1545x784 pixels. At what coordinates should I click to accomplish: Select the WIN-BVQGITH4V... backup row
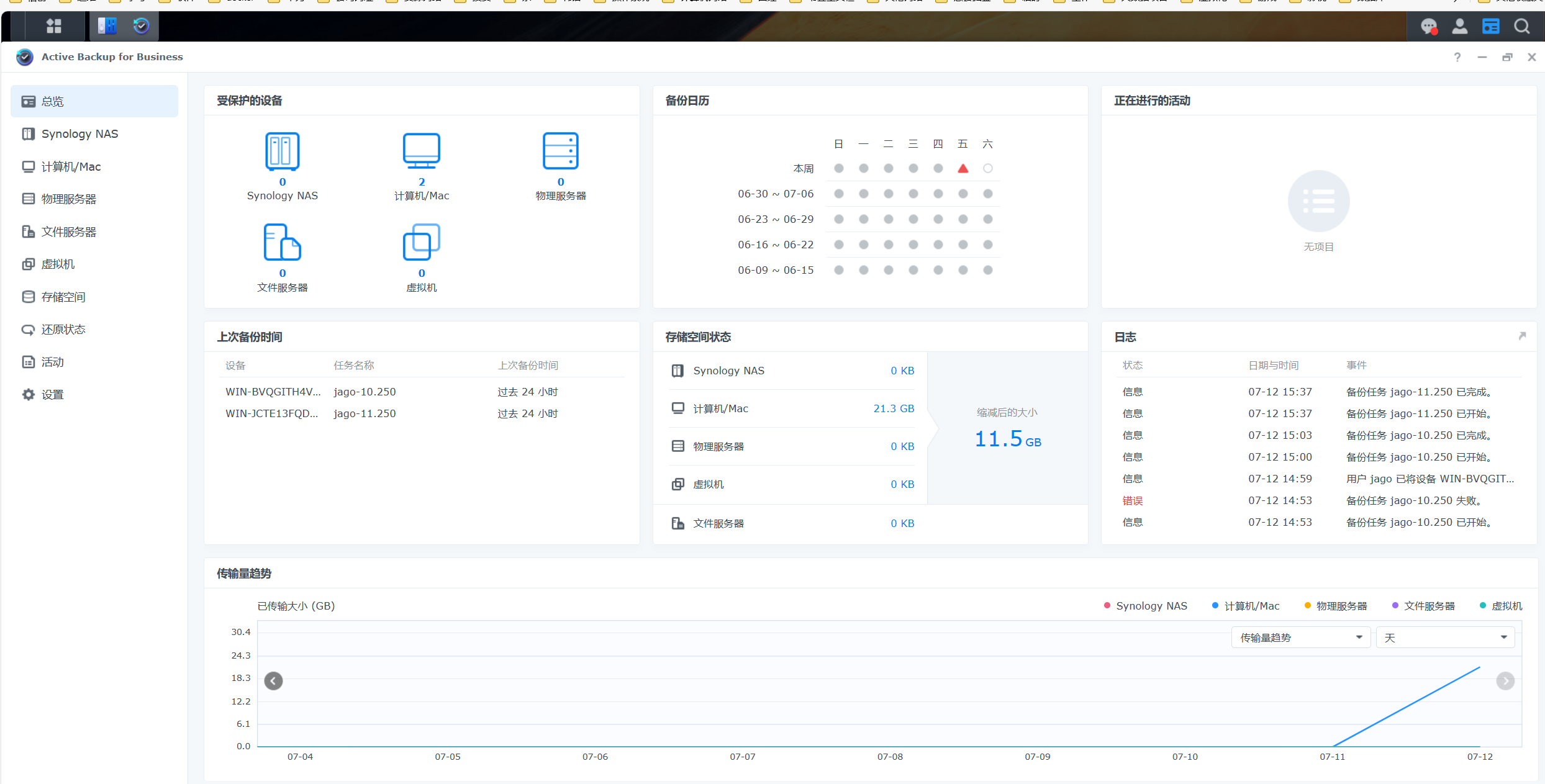click(x=422, y=392)
